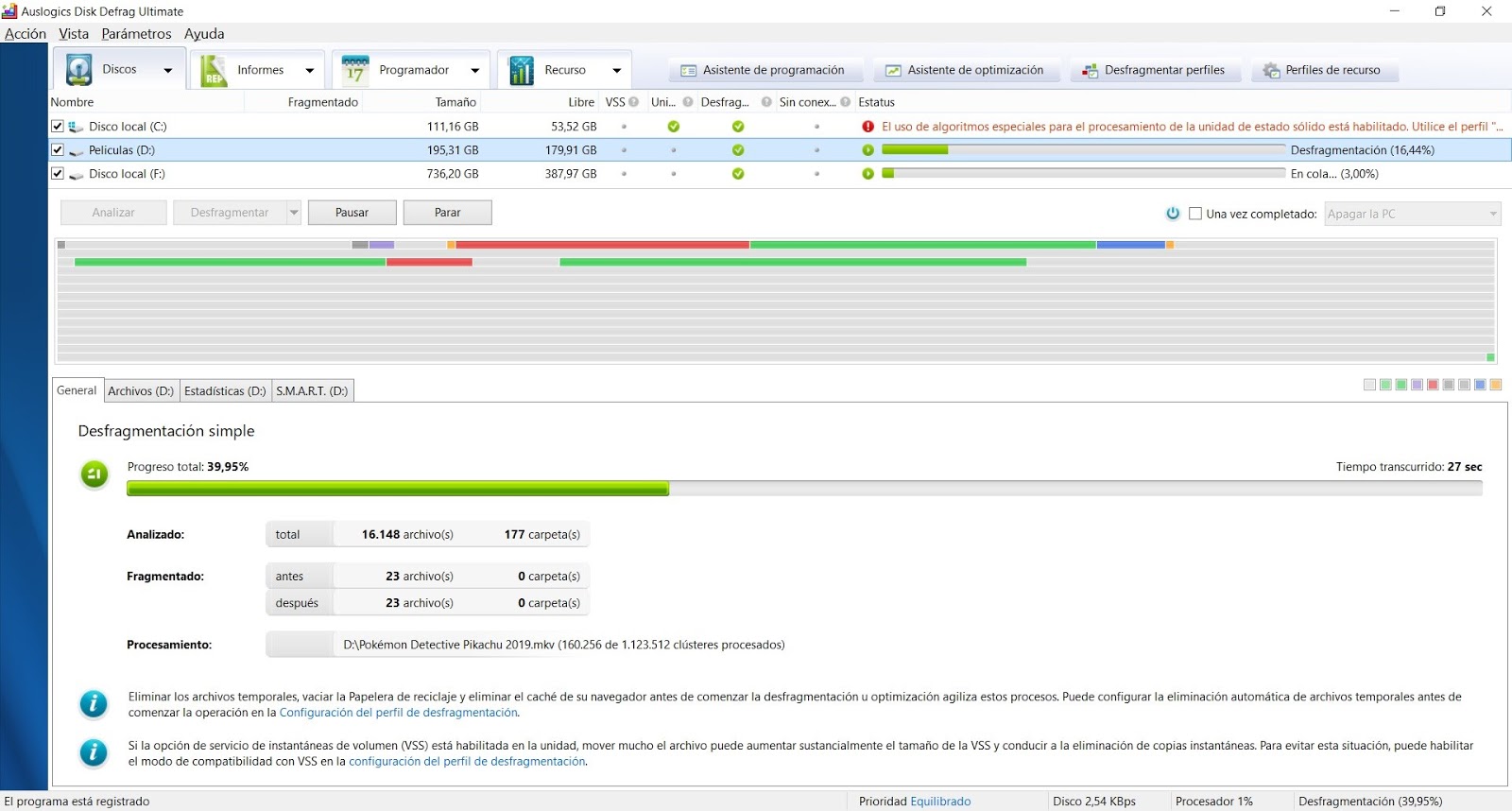Open the Apagar la PC combo box
The width and height of the screenshot is (1512, 811).
(1412, 214)
